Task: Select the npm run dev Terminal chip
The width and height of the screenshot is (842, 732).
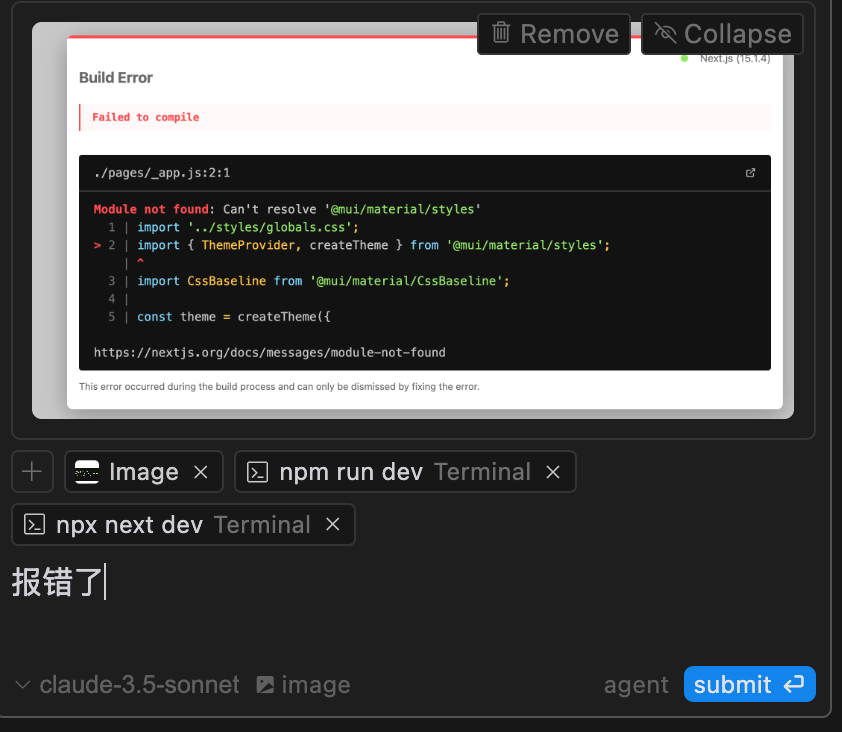Action: (x=388, y=472)
